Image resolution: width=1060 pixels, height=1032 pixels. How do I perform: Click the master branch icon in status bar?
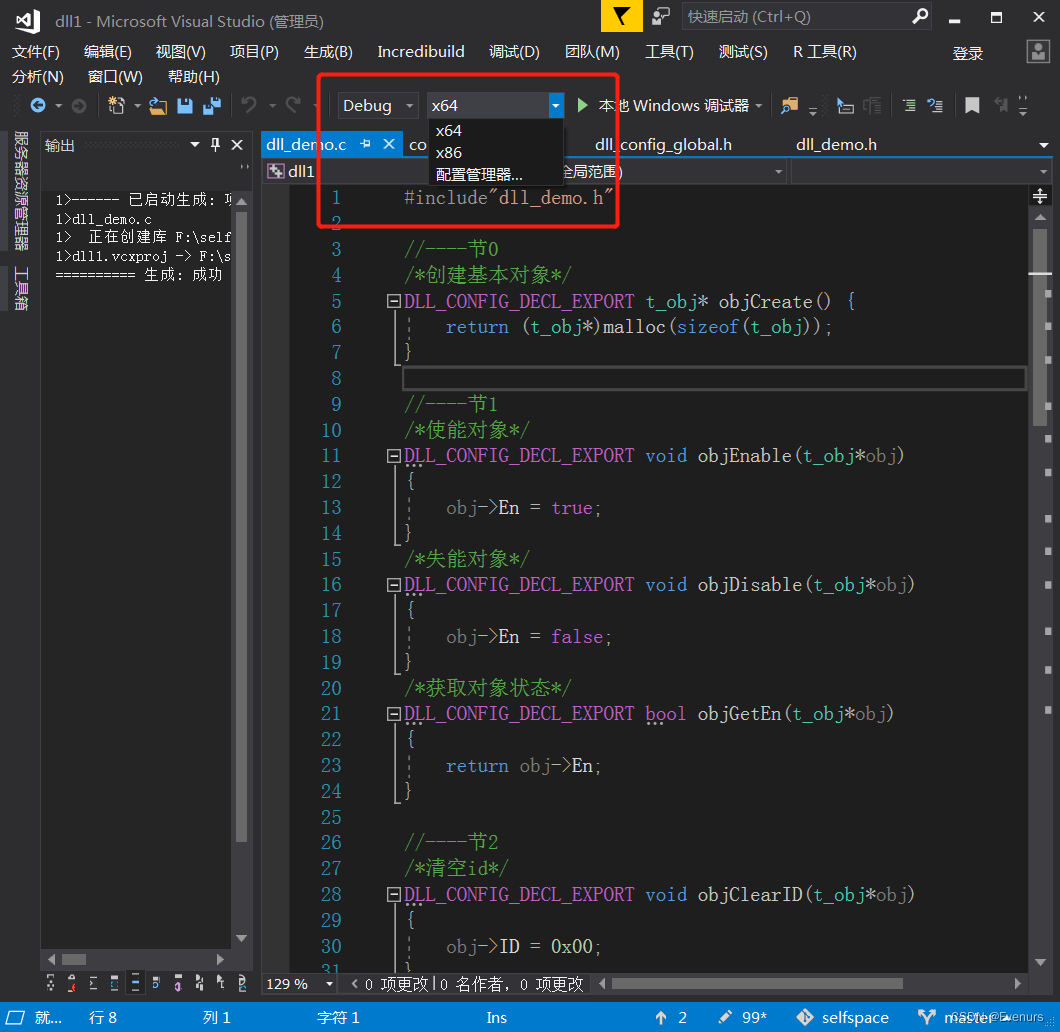926,1017
